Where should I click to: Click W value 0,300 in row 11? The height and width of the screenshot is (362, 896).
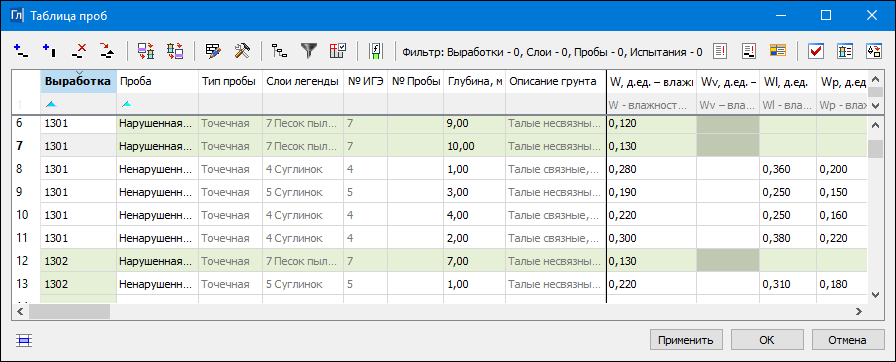tap(651, 238)
